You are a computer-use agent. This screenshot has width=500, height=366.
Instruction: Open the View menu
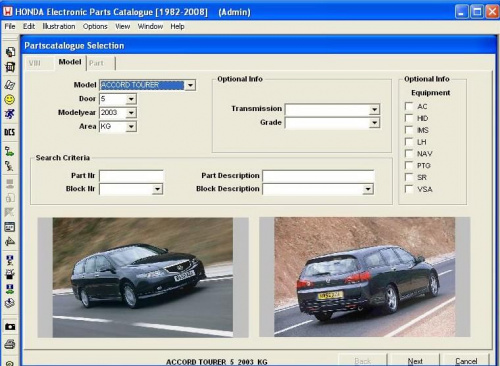(122, 26)
